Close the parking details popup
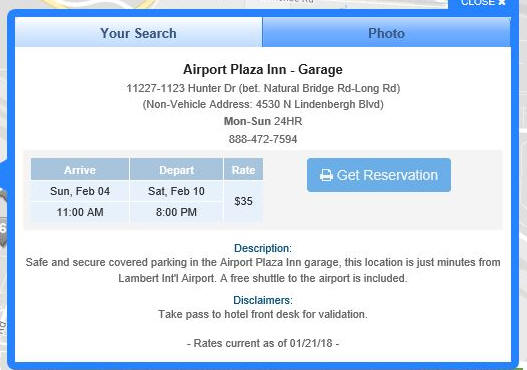 (x=483, y=3)
